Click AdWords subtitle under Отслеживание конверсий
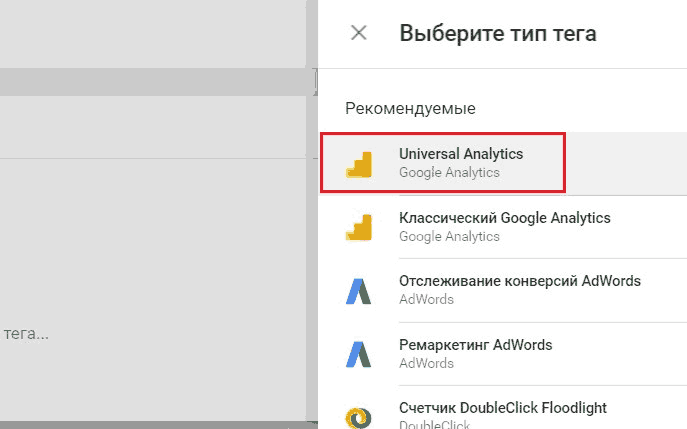The height and width of the screenshot is (429, 687). [426, 299]
